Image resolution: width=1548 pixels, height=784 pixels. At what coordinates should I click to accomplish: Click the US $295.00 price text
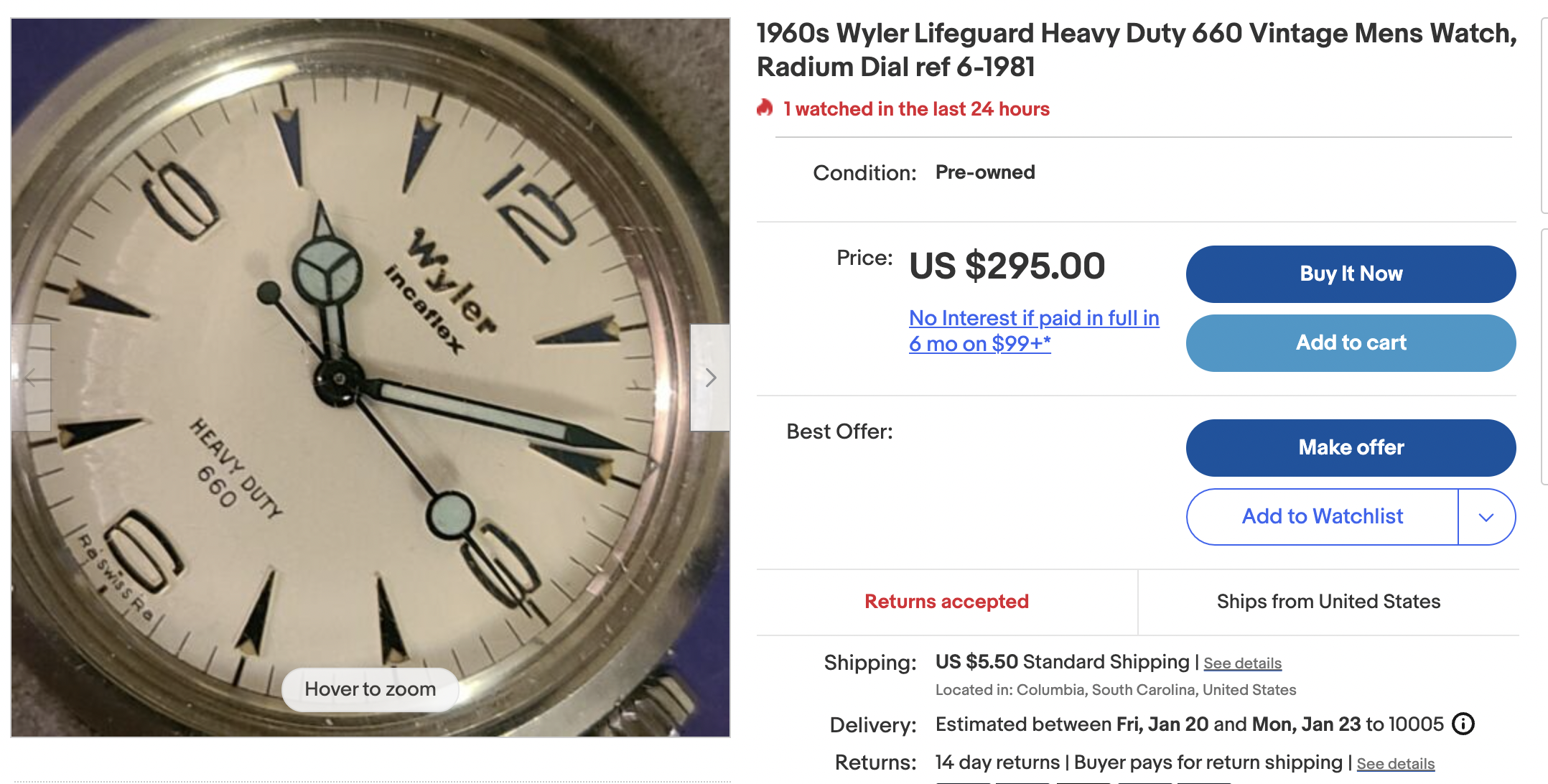coord(1007,266)
